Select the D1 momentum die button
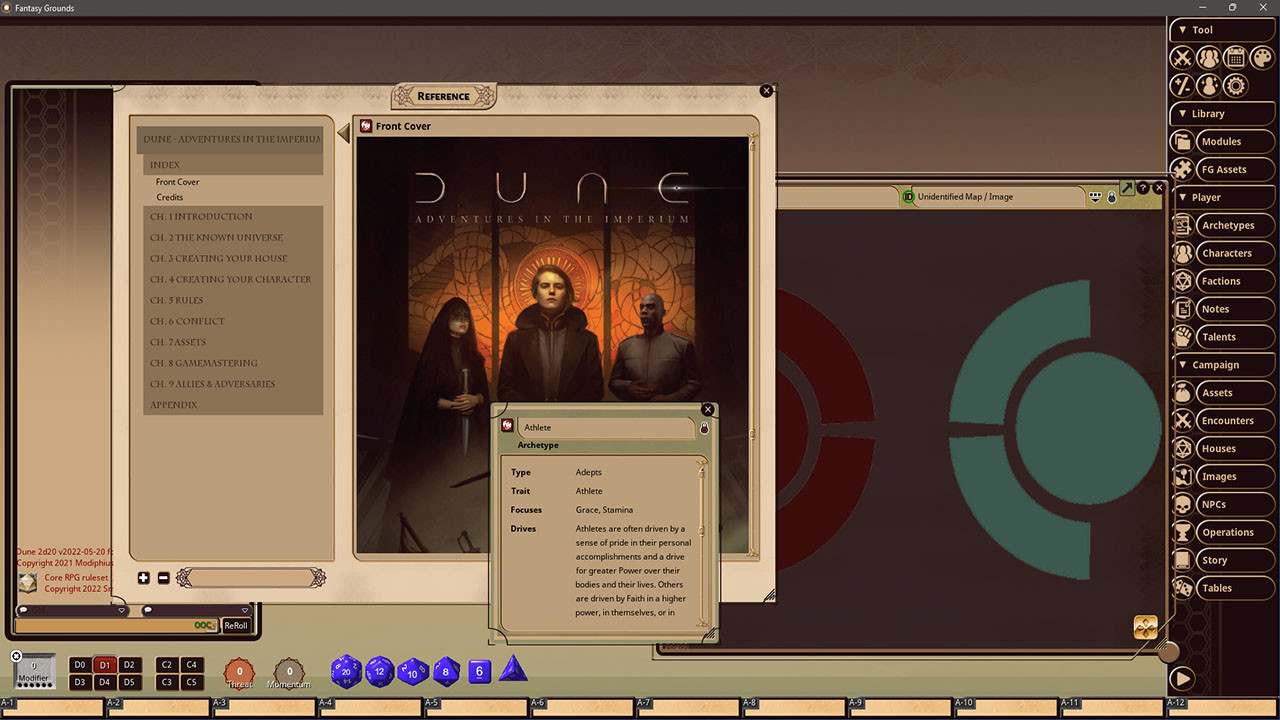 (x=105, y=664)
